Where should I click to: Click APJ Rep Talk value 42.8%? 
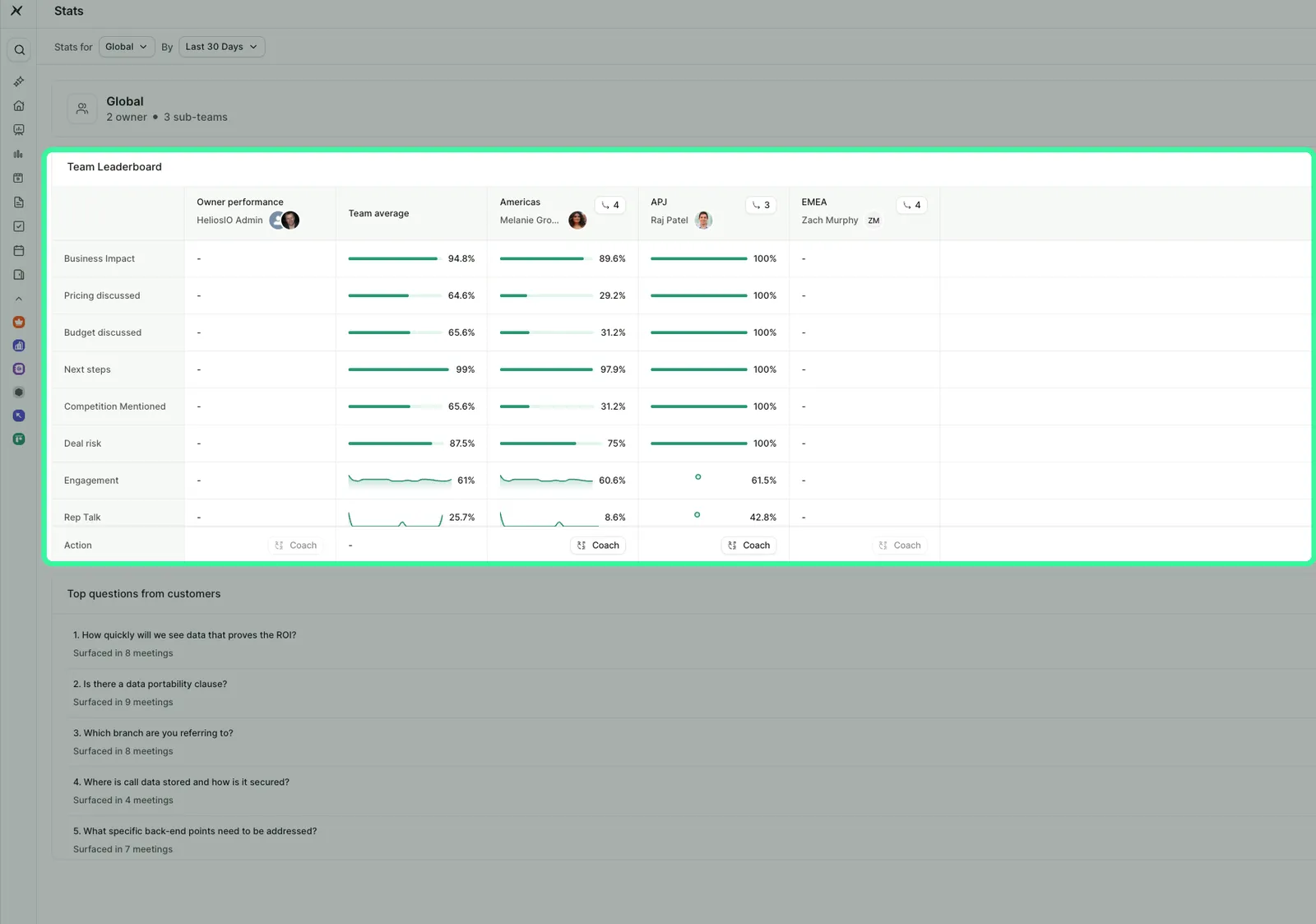pyautogui.click(x=763, y=518)
